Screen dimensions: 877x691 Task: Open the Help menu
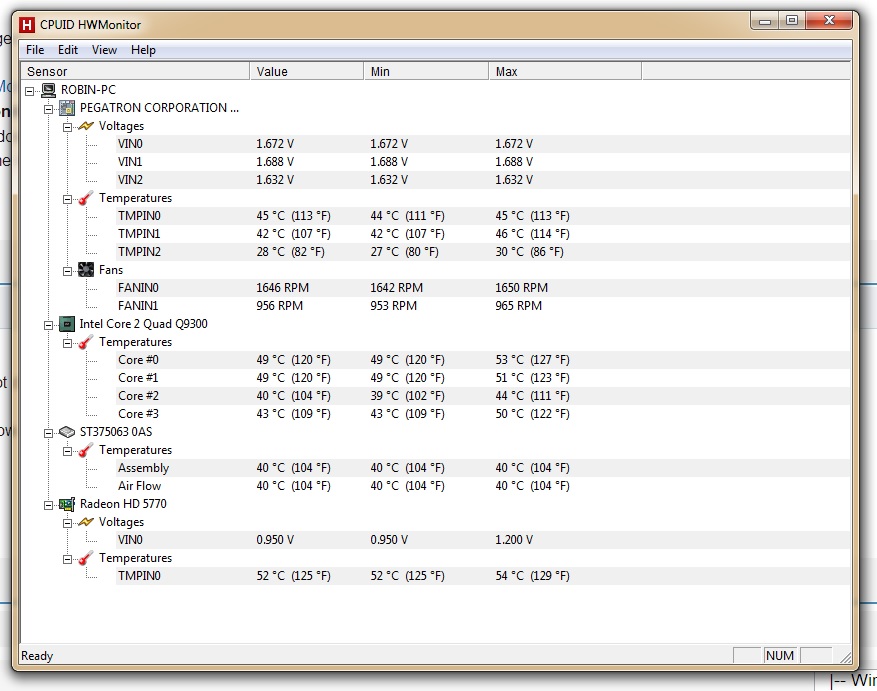(143, 50)
